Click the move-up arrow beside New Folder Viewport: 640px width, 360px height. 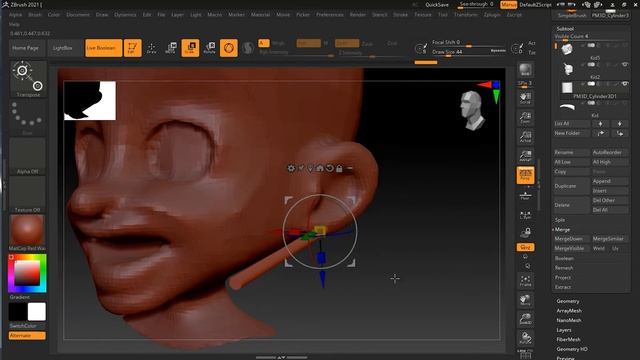coord(600,133)
